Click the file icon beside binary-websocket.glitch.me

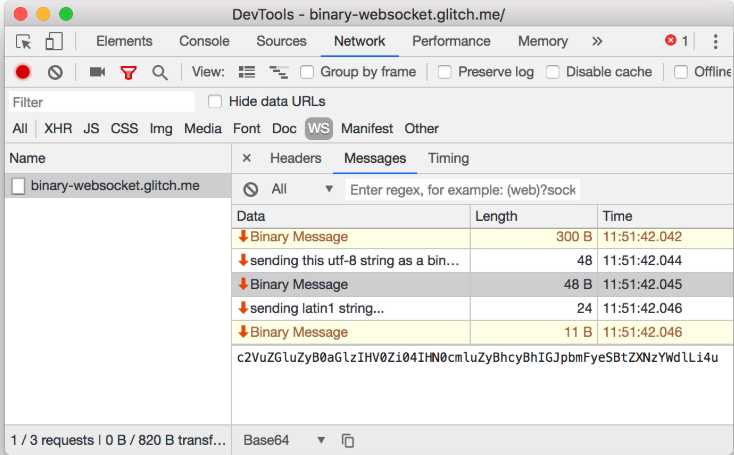pos(18,186)
